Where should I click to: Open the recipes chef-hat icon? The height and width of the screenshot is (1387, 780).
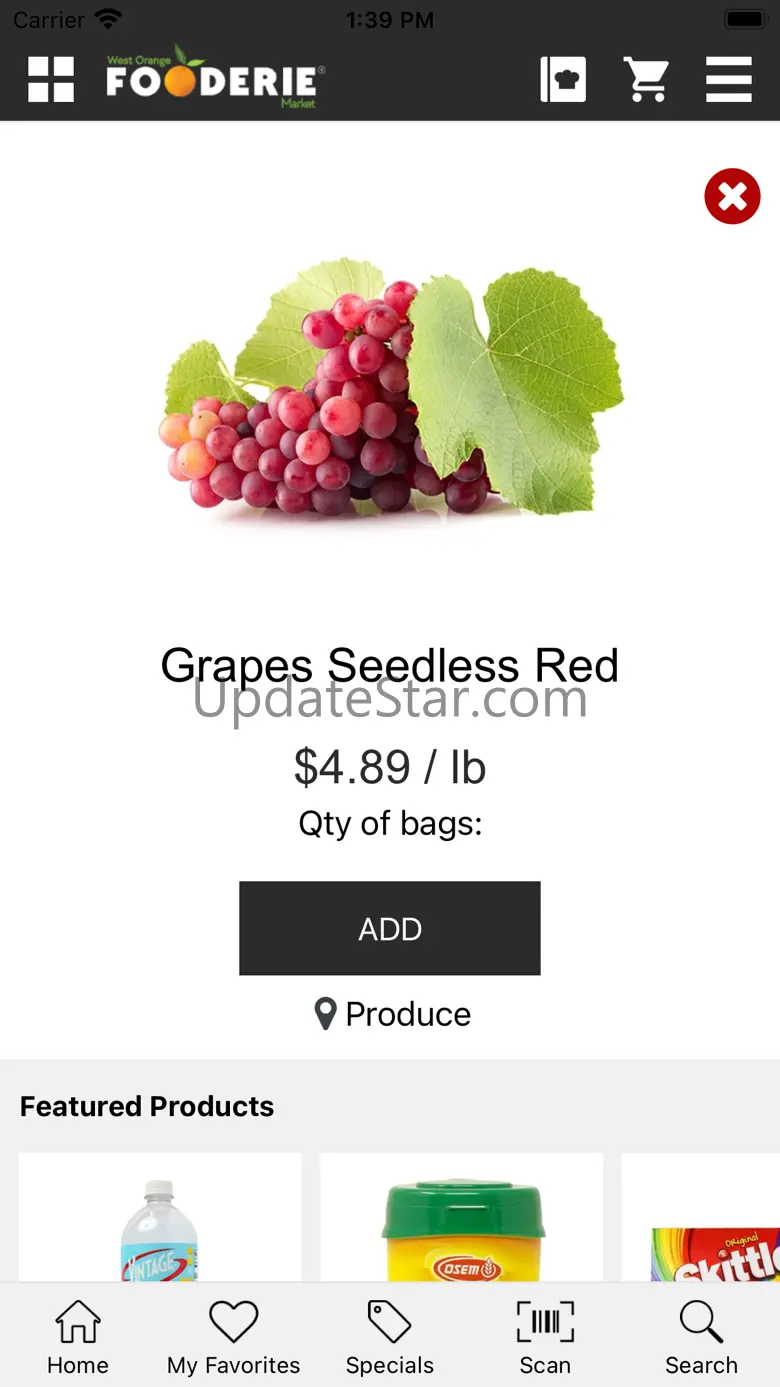pos(563,79)
